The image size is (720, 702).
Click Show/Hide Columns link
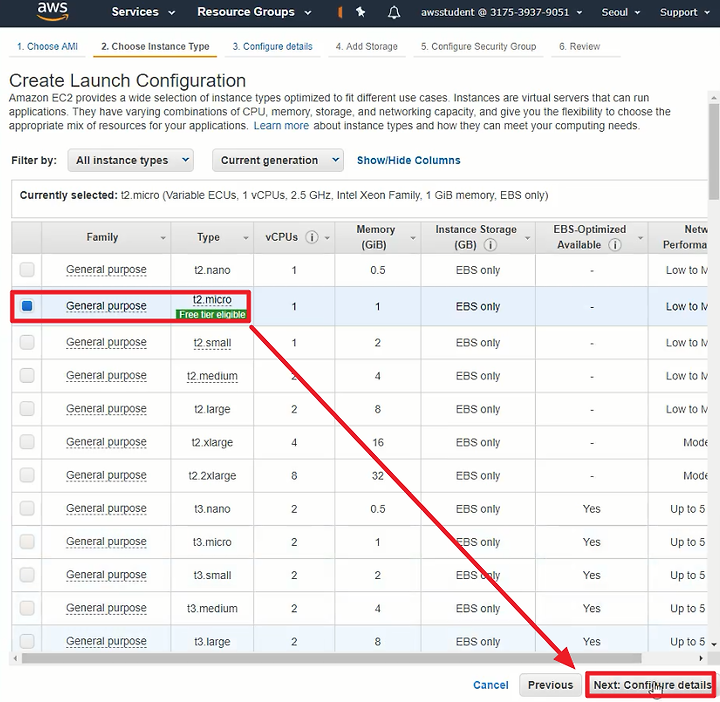(409, 160)
